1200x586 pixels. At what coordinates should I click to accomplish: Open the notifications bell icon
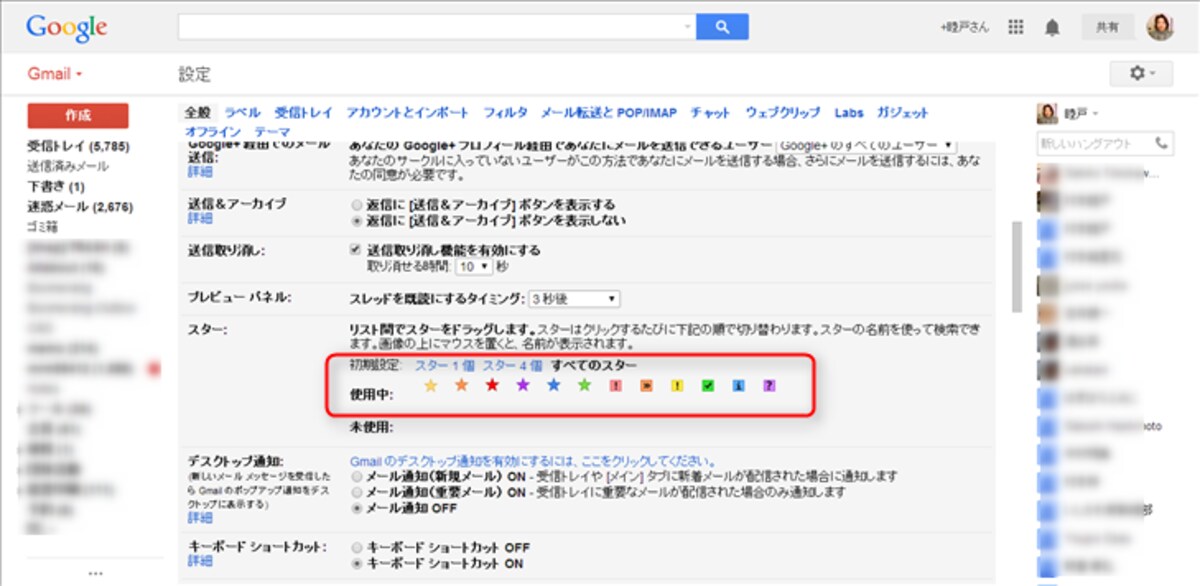coord(1052,27)
